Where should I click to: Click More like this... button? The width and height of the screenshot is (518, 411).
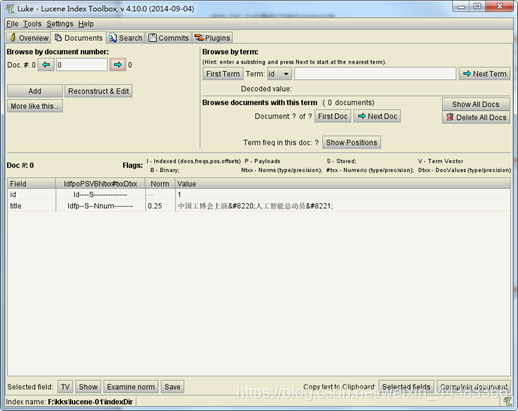pos(35,106)
